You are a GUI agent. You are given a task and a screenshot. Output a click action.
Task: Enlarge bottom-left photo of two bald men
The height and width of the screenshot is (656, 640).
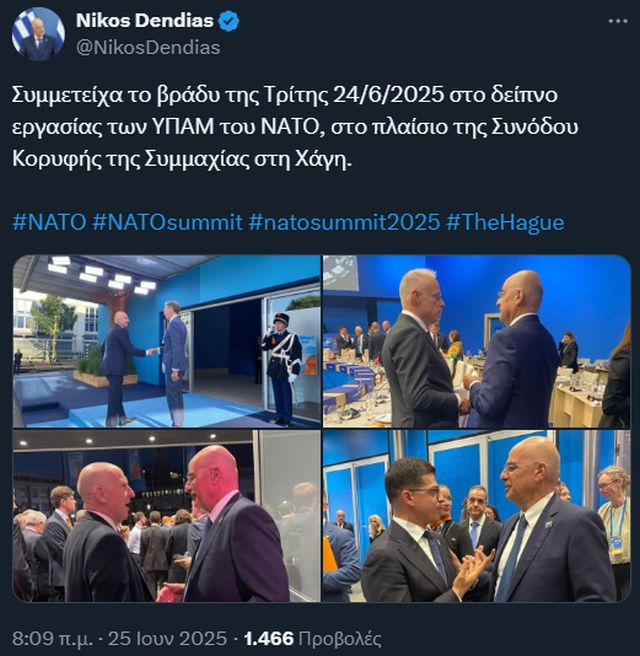click(x=166, y=516)
